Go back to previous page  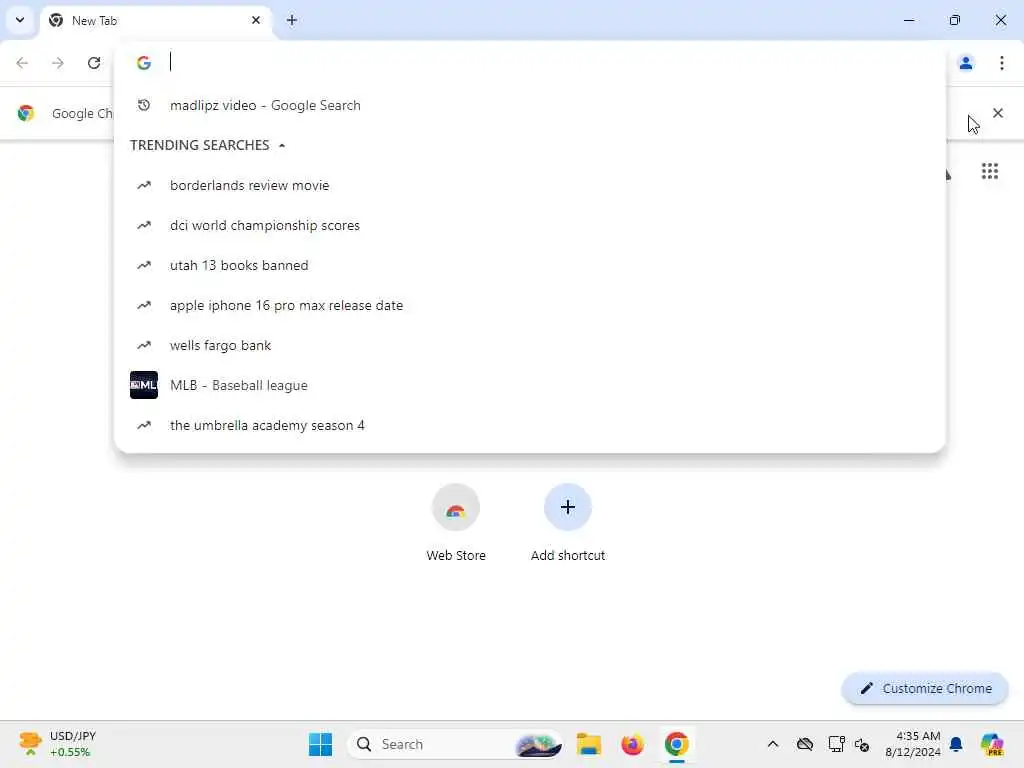pos(22,63)
